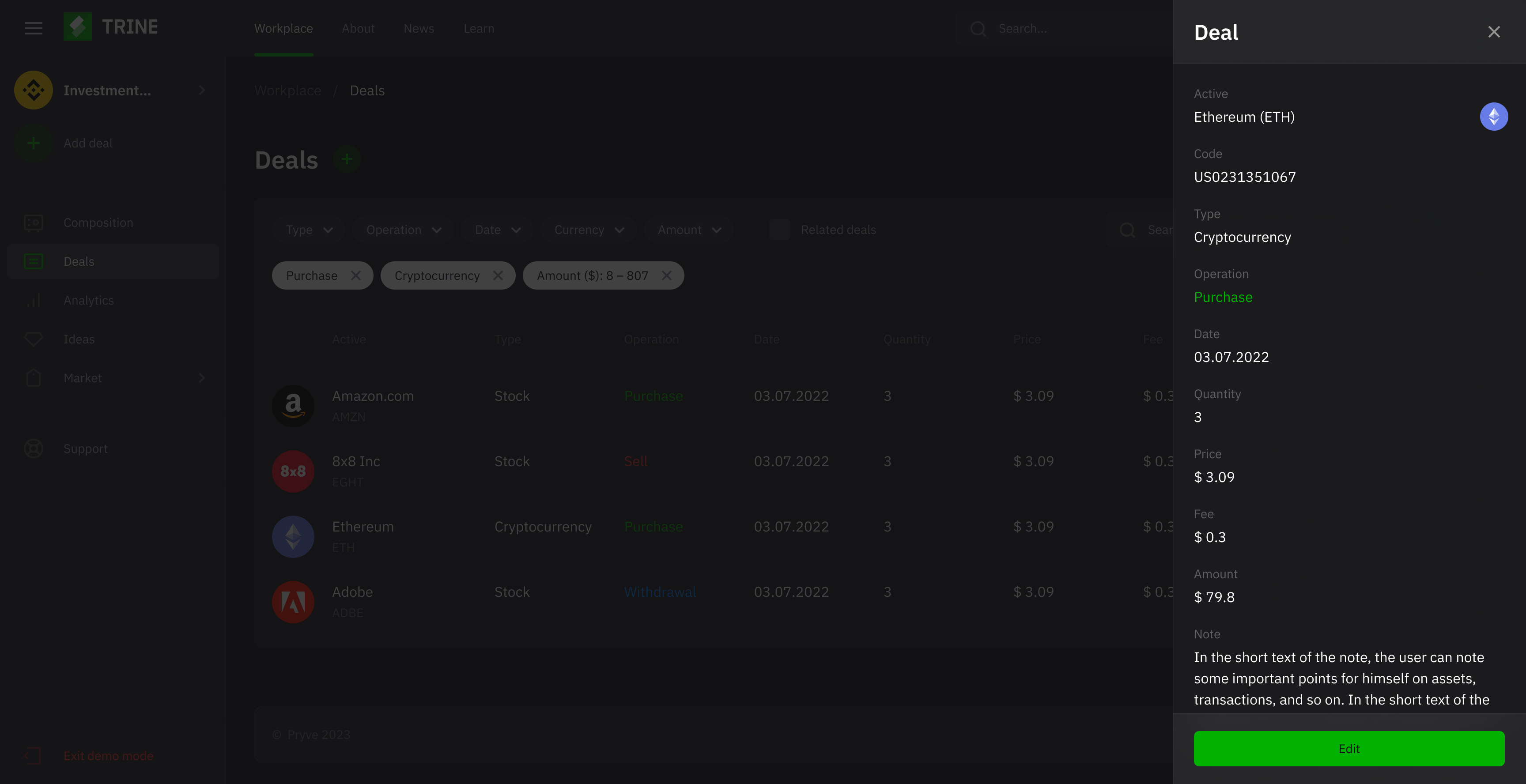Open the Currency filter dropdown
The image size is (1526, 784).
pos(588,230)
